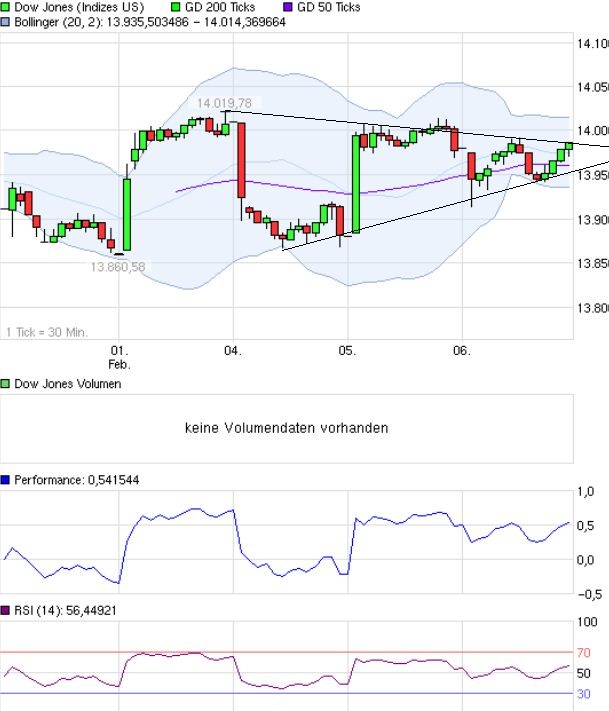Viewport: 609px width, 711px height.
Task: Select the 14.019,78 high price label
Action: click(x=223, y=103)
